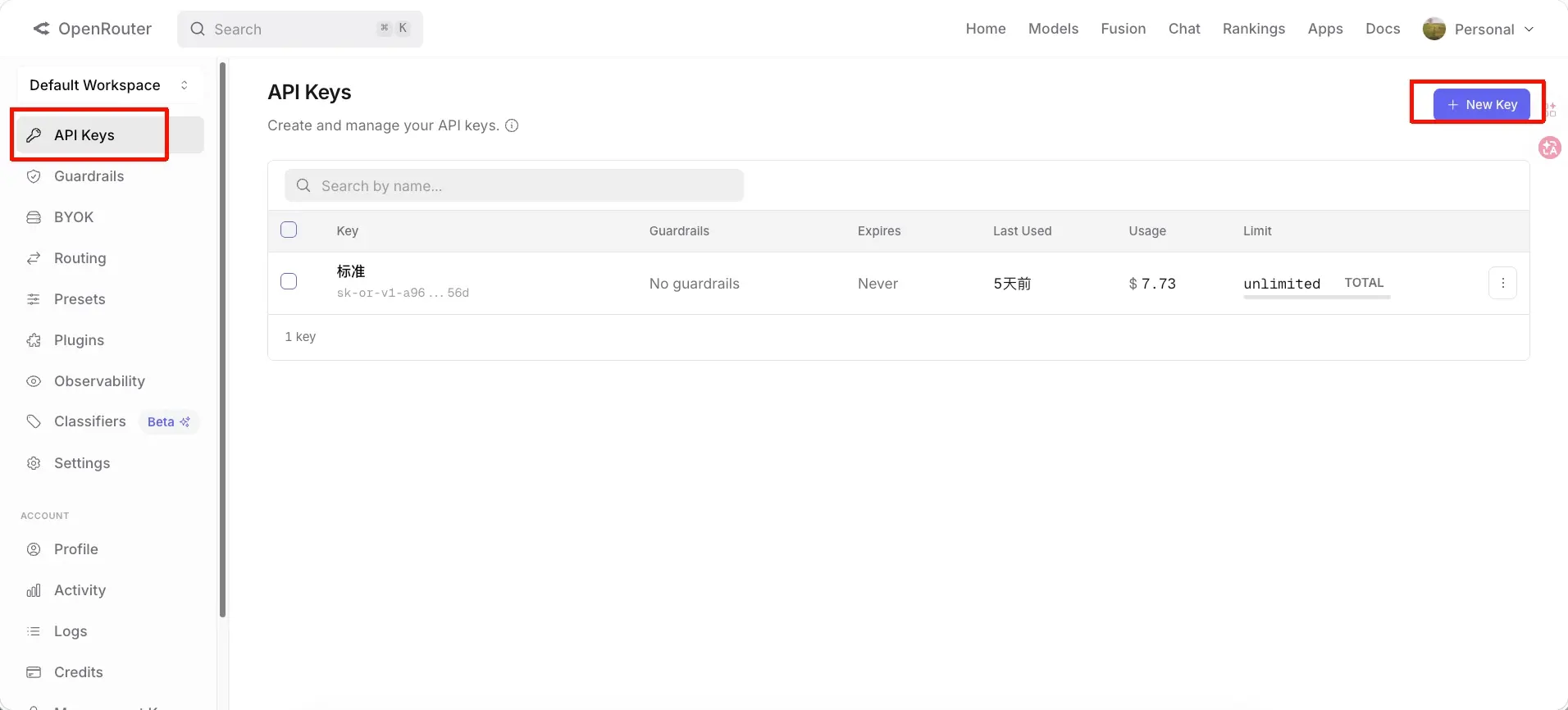Click the Beta badge next to Classifiers
This screenshot has width=1568, height=710.
(x=168, y=422)
